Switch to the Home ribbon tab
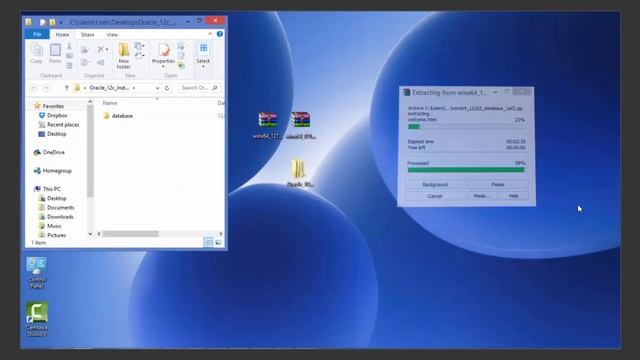This screenshot has width=640, height=360. (x=62, y=35)
